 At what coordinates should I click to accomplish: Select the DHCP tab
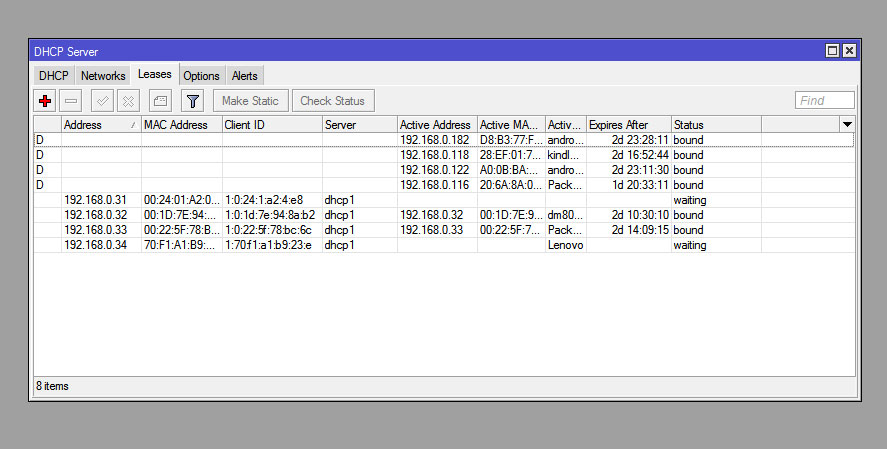click(x=53, y=76)
